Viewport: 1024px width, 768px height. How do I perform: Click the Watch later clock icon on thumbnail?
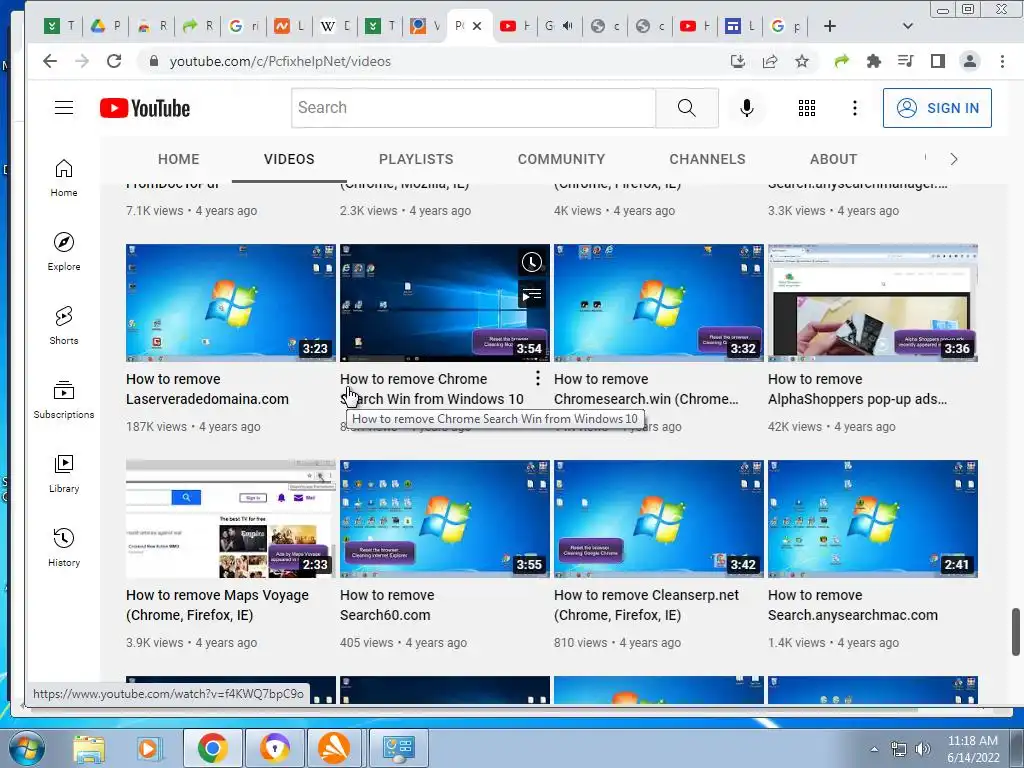click(x=532, y=263)
